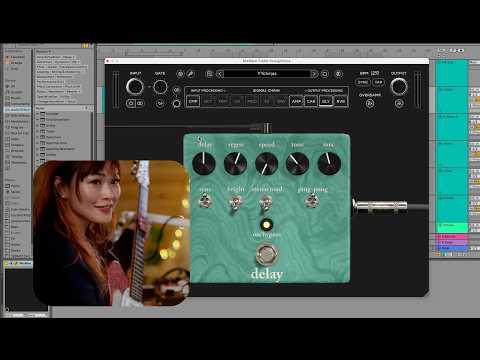Click the round icon right of save

tap(339, 74)
